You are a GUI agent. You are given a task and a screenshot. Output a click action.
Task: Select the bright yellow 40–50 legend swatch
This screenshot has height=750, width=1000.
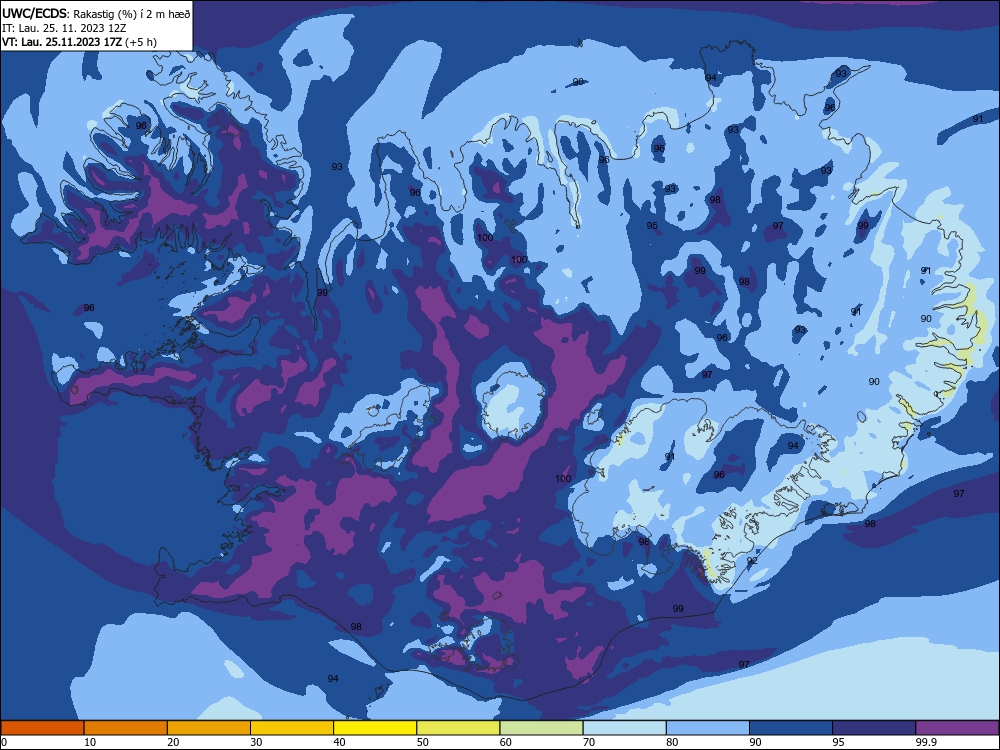click(375, 728)
